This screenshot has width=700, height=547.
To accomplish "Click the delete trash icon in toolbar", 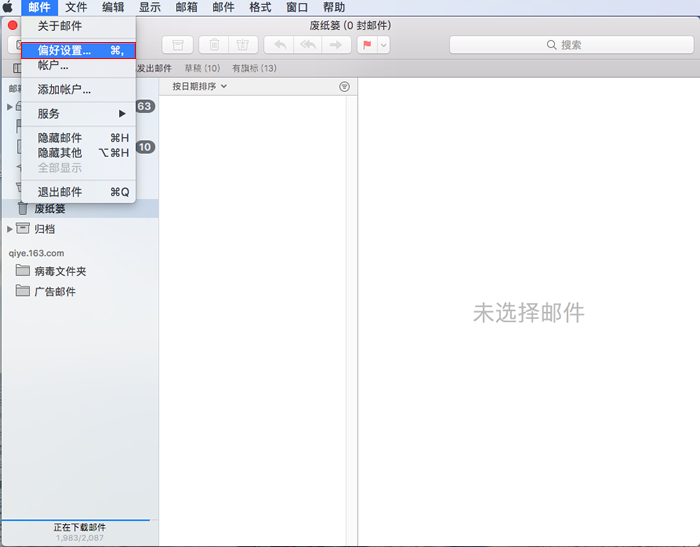I will [x=214, y=45].
